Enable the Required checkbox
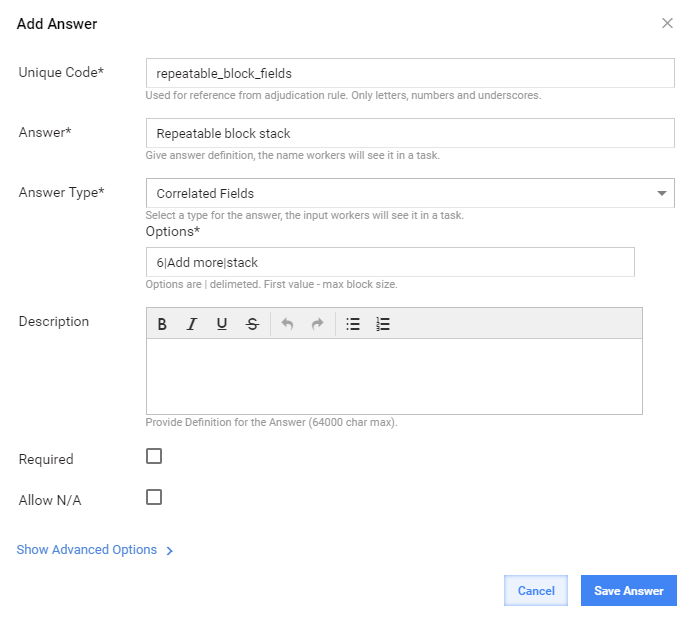 click(x=154, y=456)
